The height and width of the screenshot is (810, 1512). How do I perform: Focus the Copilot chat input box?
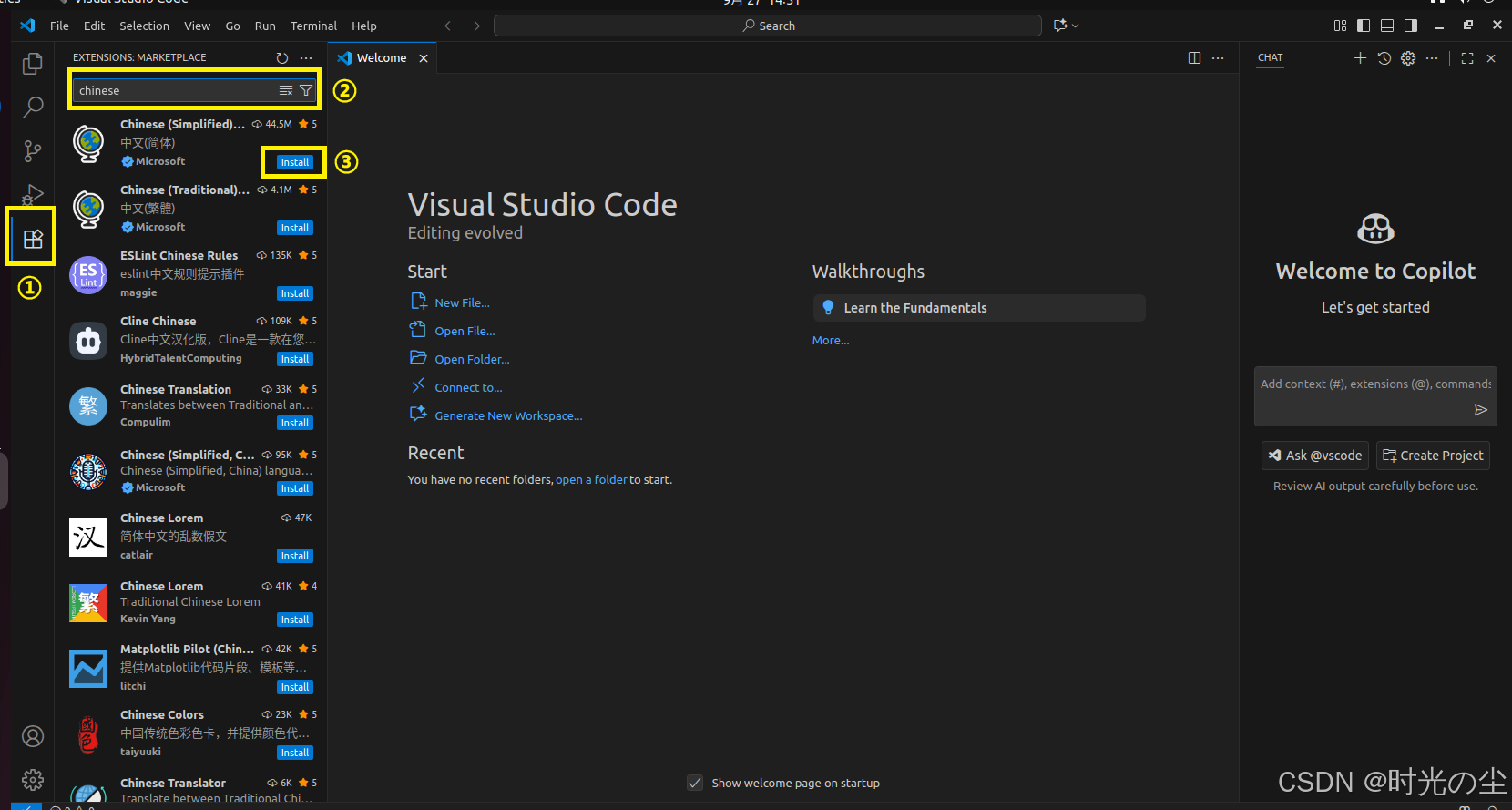(x=1374, y=396)
